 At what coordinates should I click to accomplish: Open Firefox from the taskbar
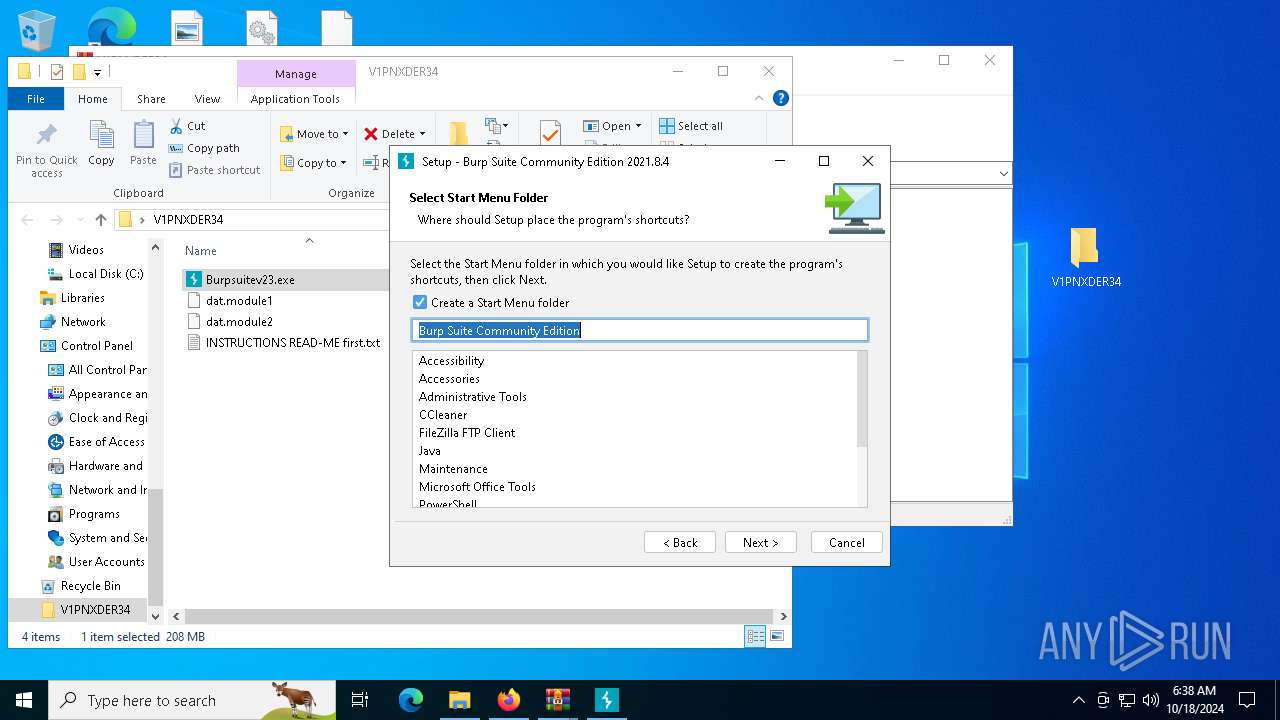click(509, 700)
